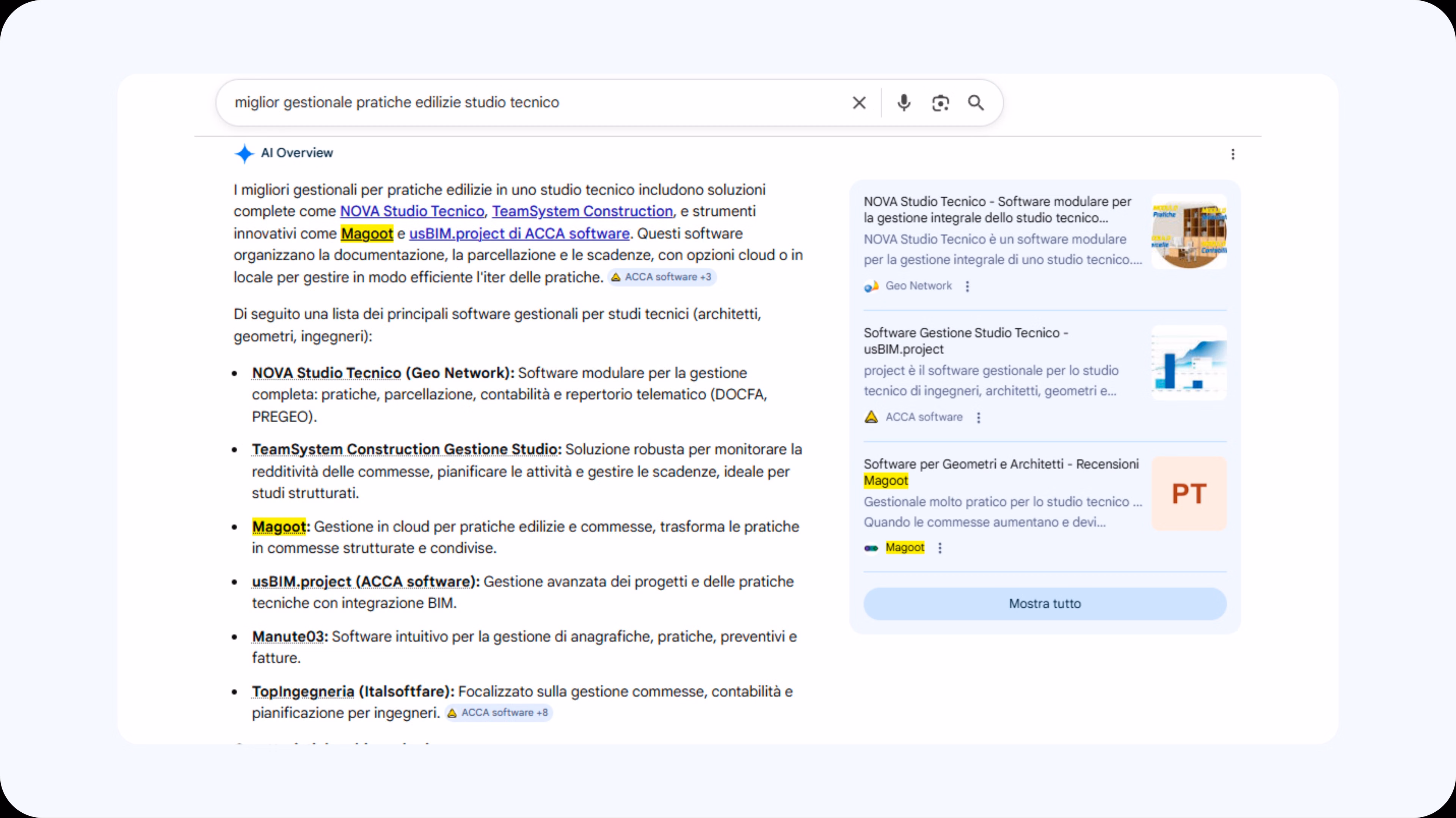
Task: Clear the search query with the X icon
Action: click(x=859, y=103)
